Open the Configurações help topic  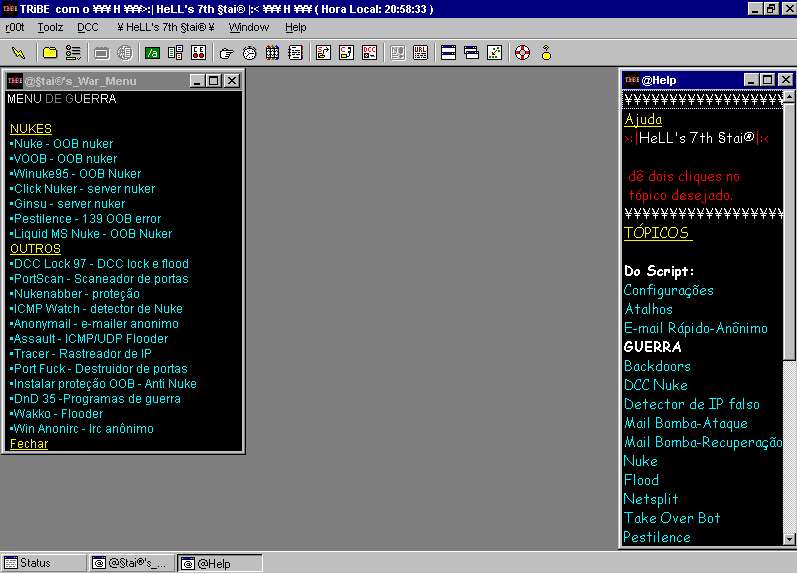point(669,290)
